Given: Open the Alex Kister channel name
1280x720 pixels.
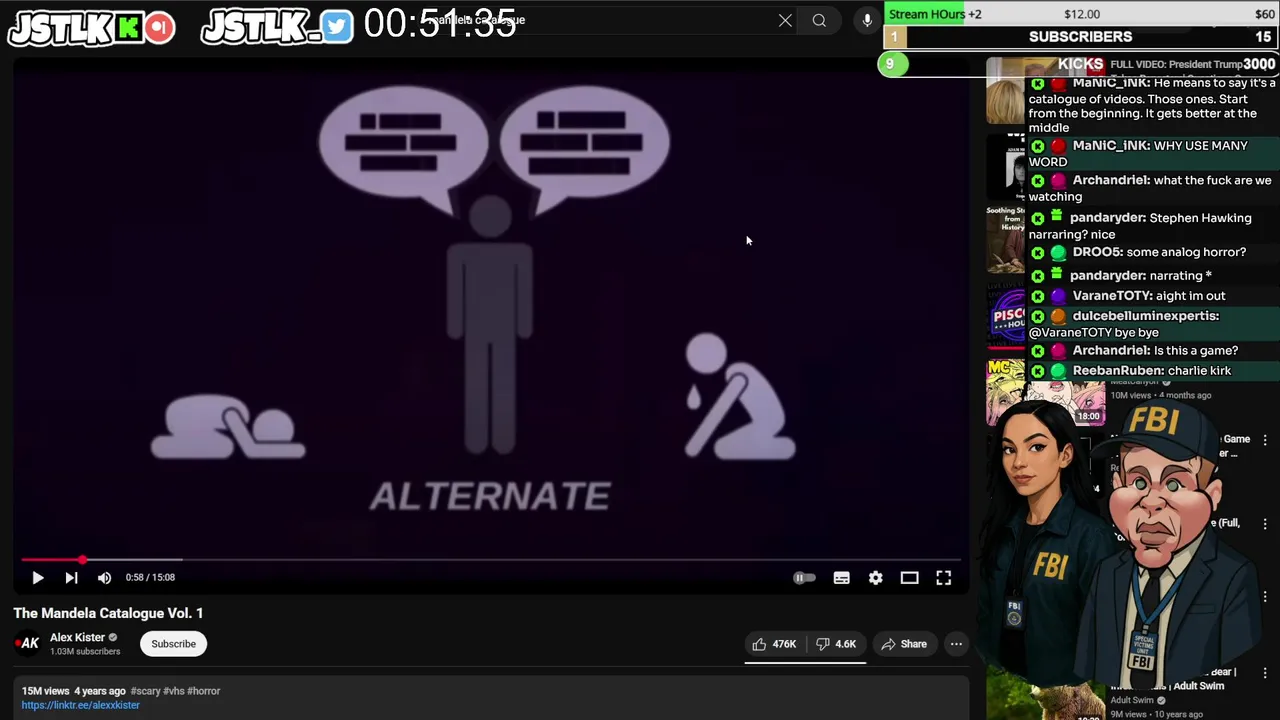Looking at the screenshot, I should coord(78,638).
